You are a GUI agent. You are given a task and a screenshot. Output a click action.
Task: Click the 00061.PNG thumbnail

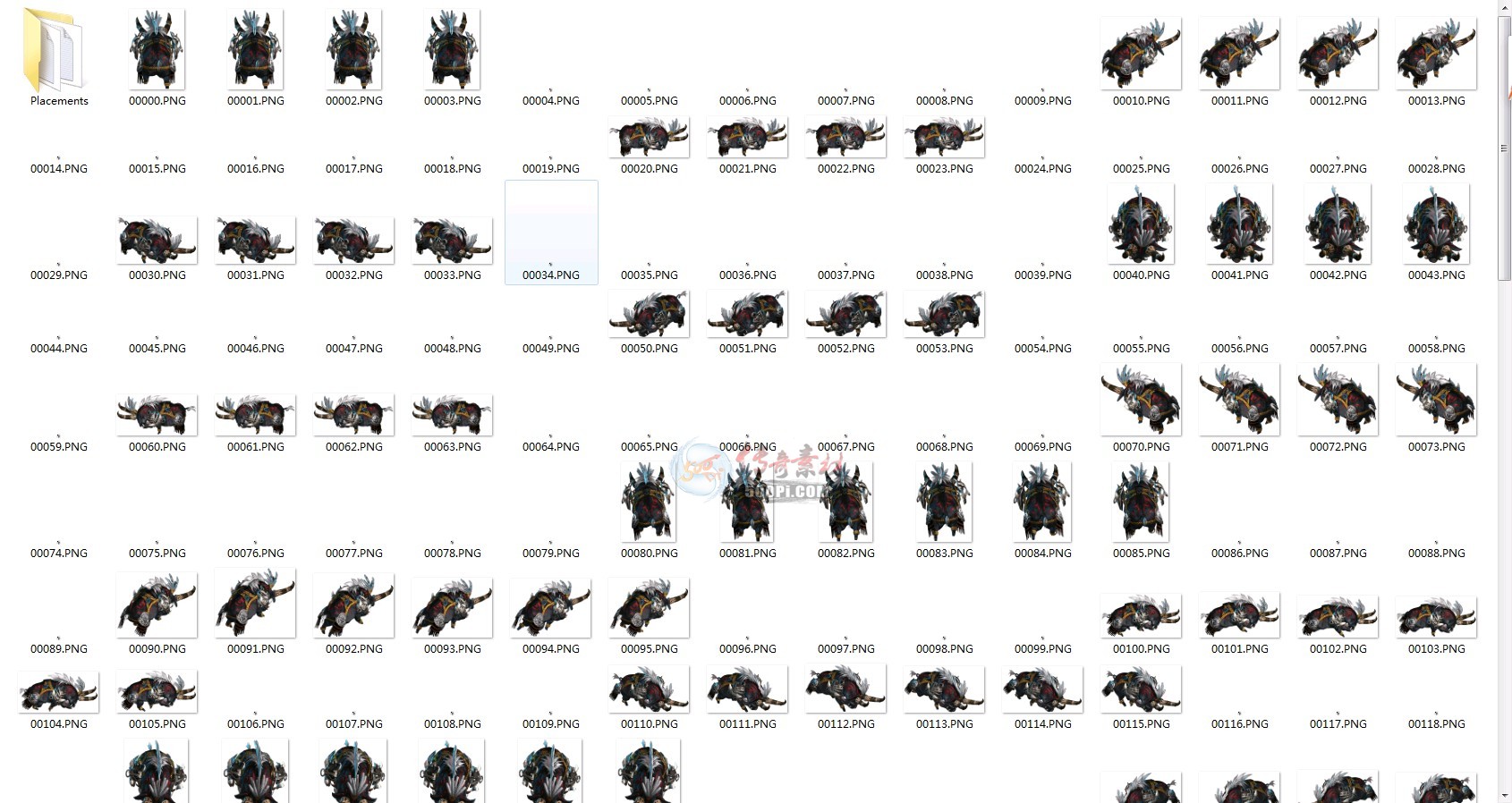(x=256, y=415)
